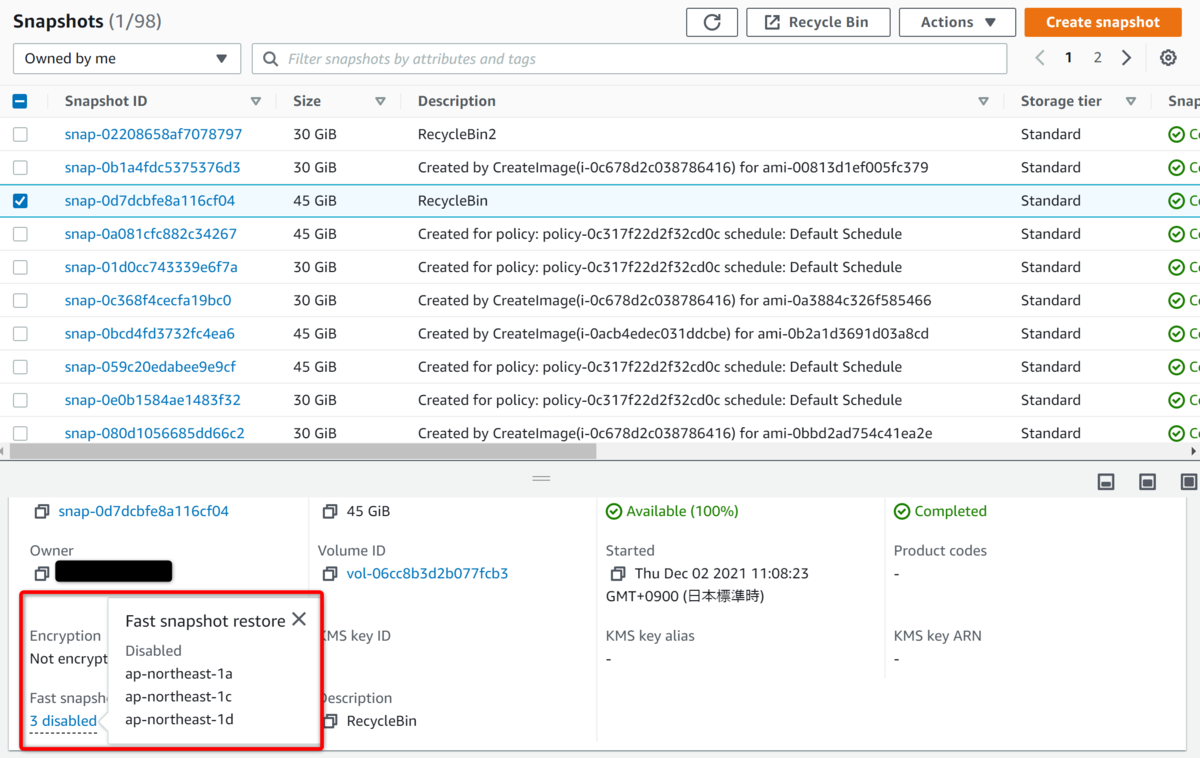Copy snapshot ID in details panel
Screen dimensions: 1200x758
41,512
